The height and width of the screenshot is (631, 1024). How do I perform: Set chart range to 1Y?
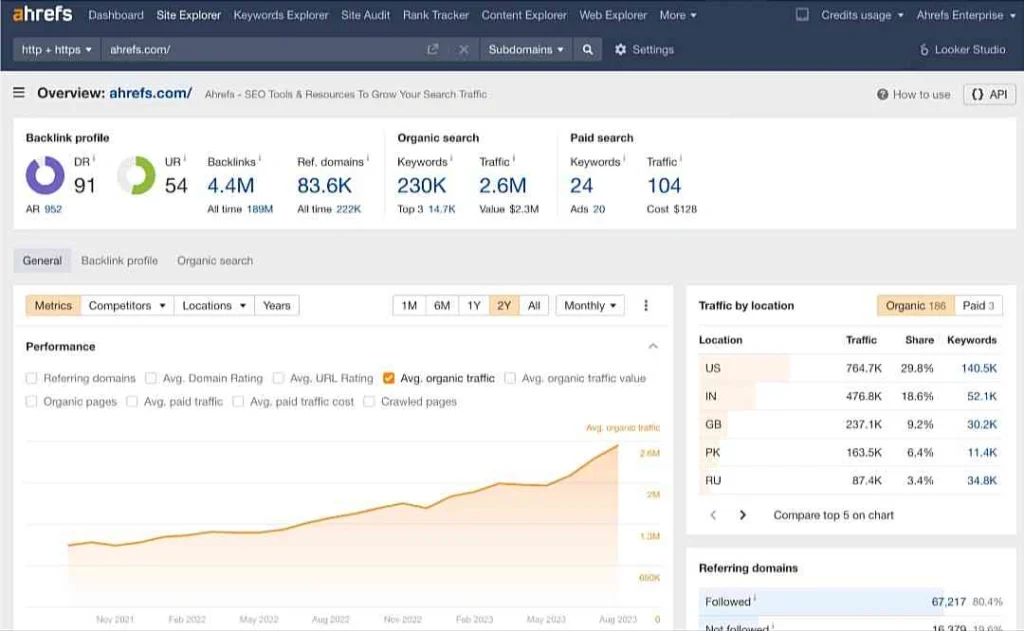coord(473,305)
